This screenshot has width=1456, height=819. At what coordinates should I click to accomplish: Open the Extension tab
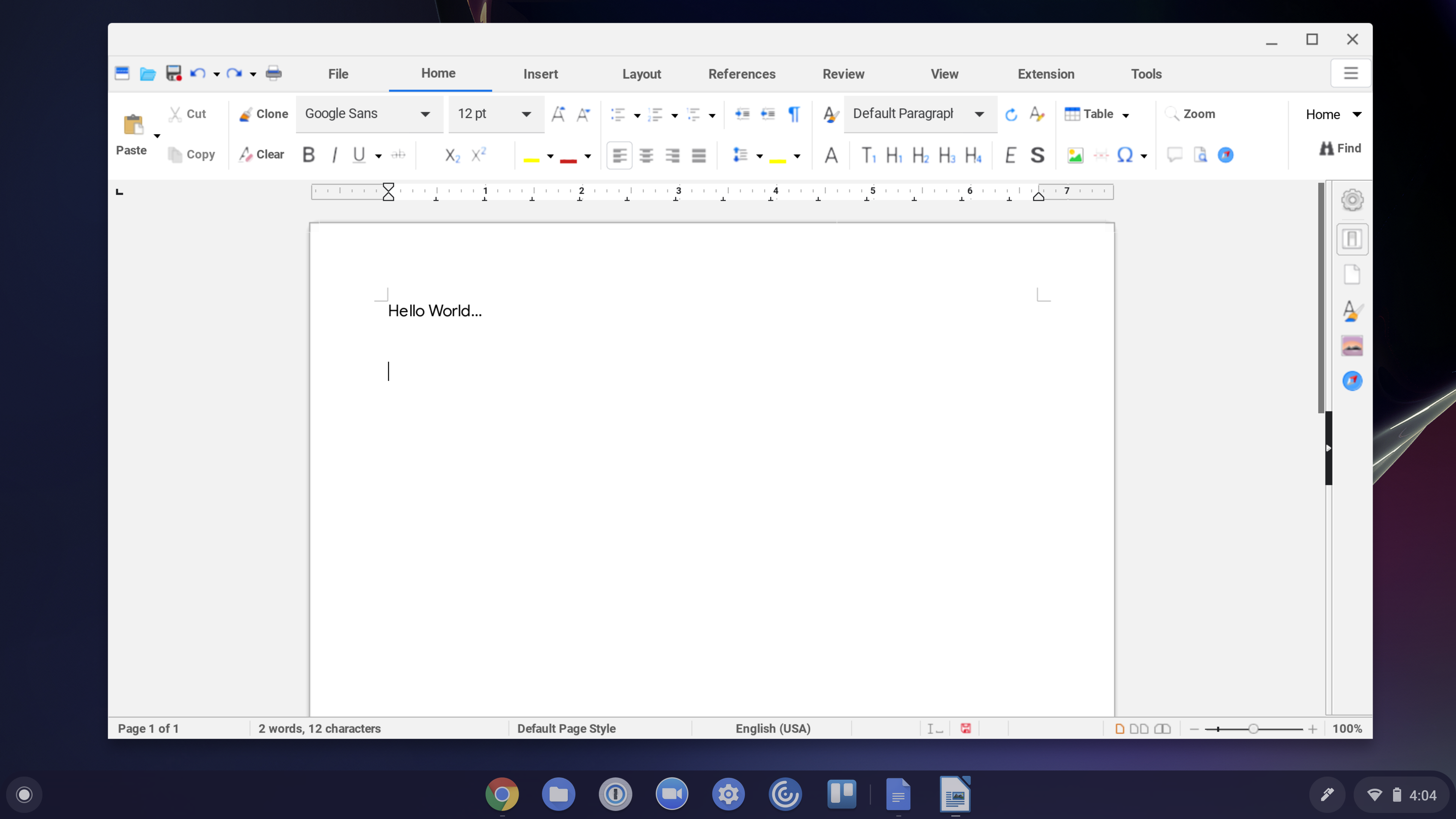coord(1046,74)
